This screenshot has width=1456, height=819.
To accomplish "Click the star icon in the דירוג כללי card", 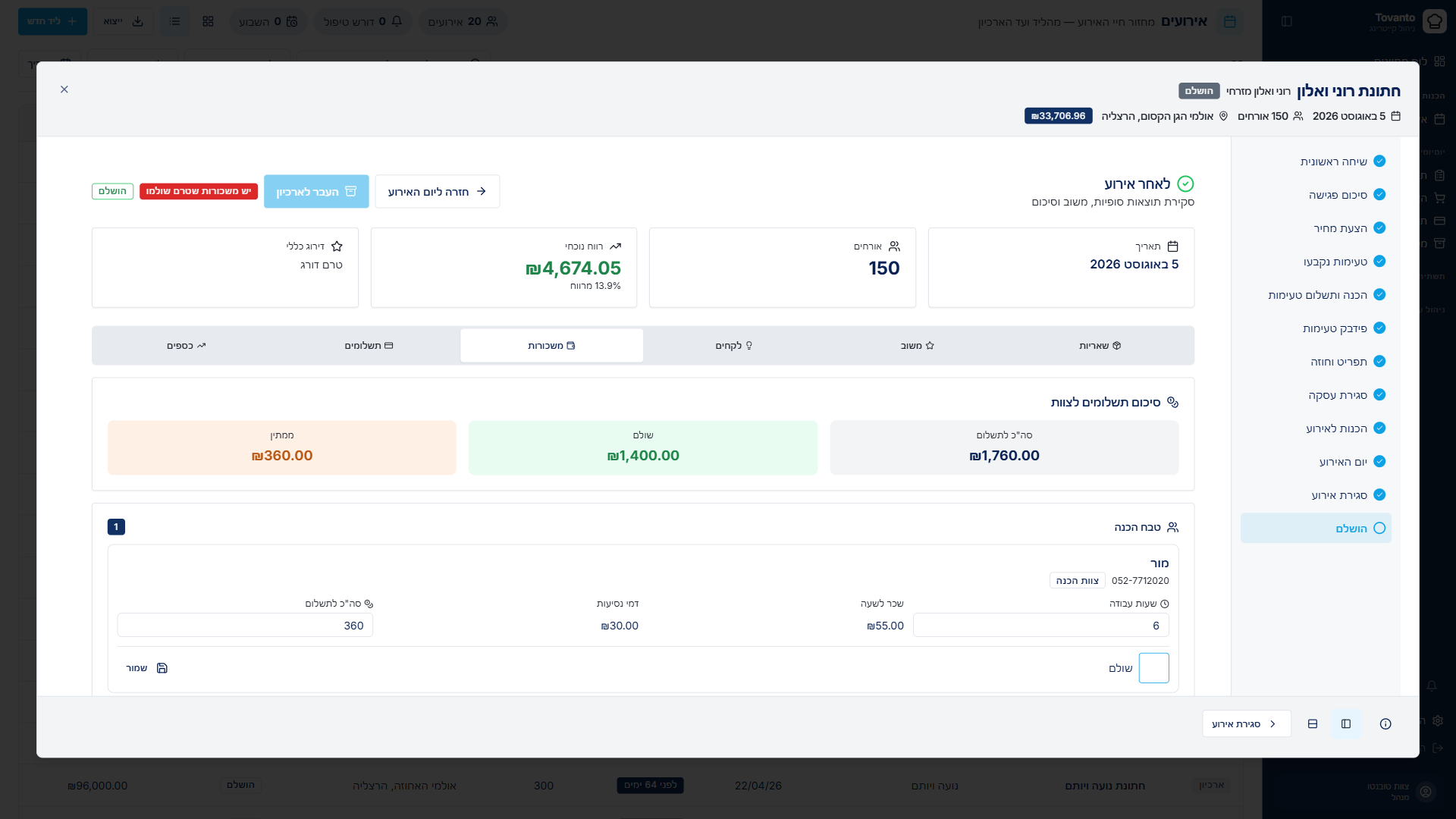I will coord(337,246).
